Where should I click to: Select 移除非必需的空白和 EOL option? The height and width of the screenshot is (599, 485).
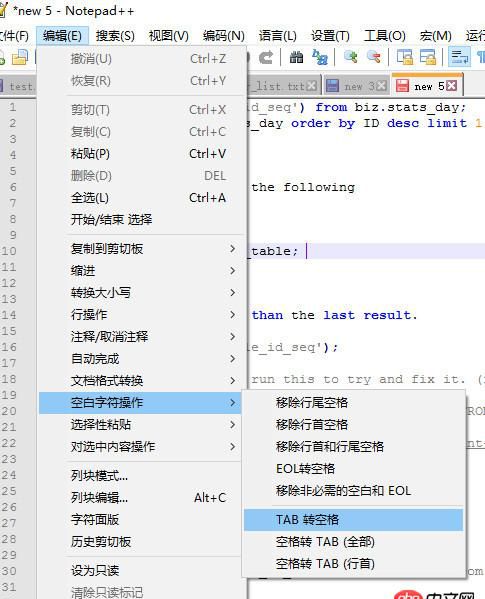353,491
